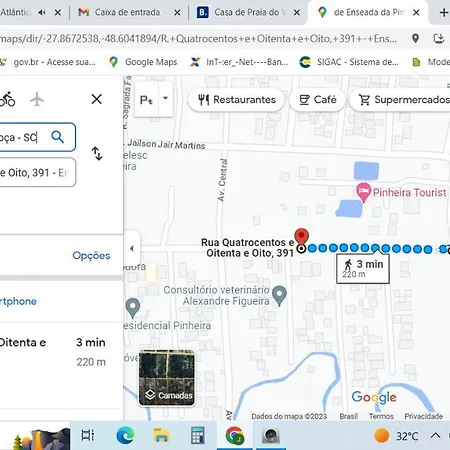Filter map by Café
Image resolution: width=450 pixels, height=450 pixels.
click(x=317, y=100)
